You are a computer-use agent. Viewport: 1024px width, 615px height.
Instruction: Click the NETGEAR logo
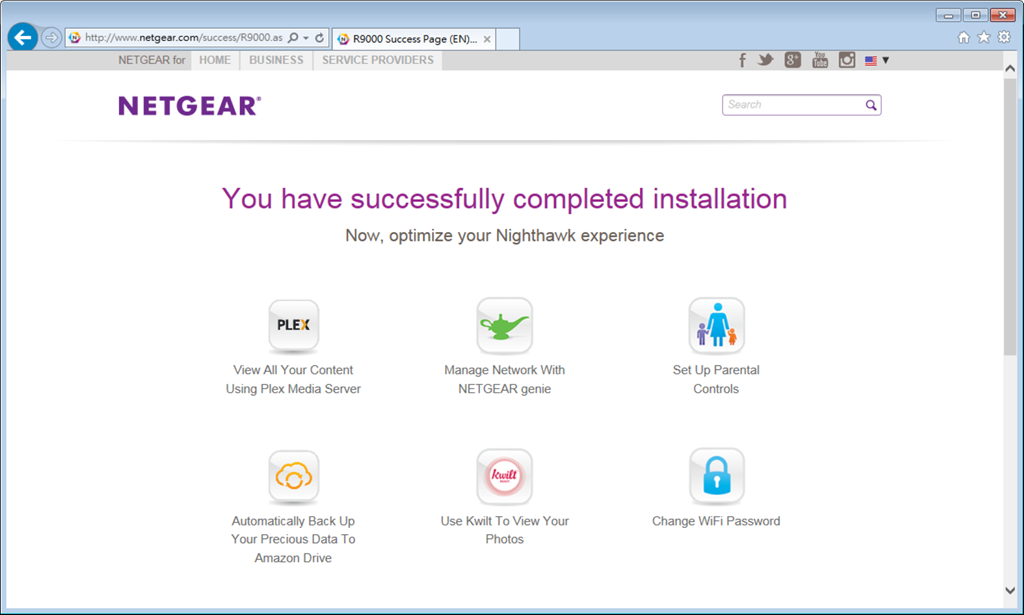click(189, 106)
